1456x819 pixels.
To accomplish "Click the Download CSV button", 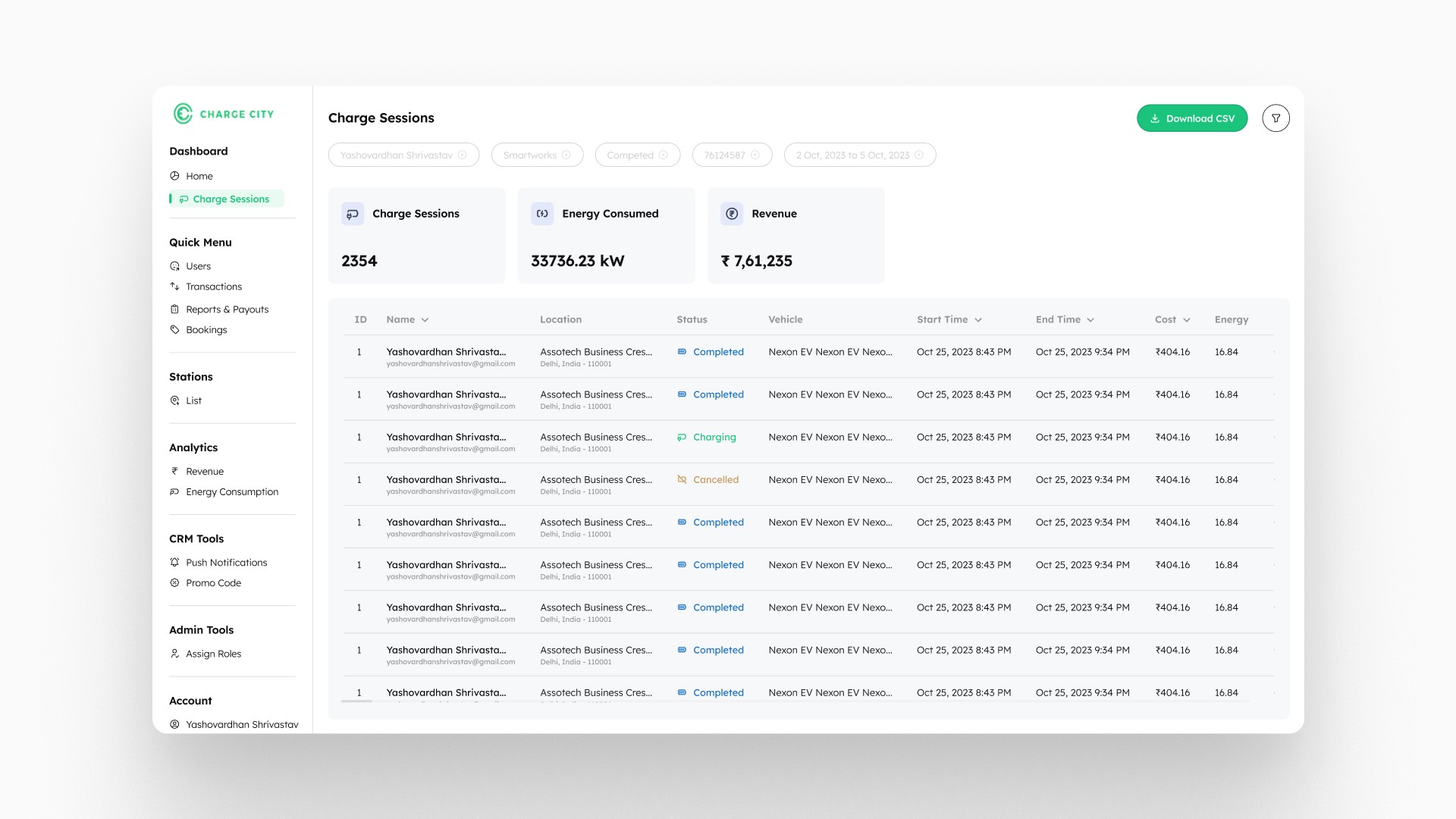I will (x=1191, y=118).
